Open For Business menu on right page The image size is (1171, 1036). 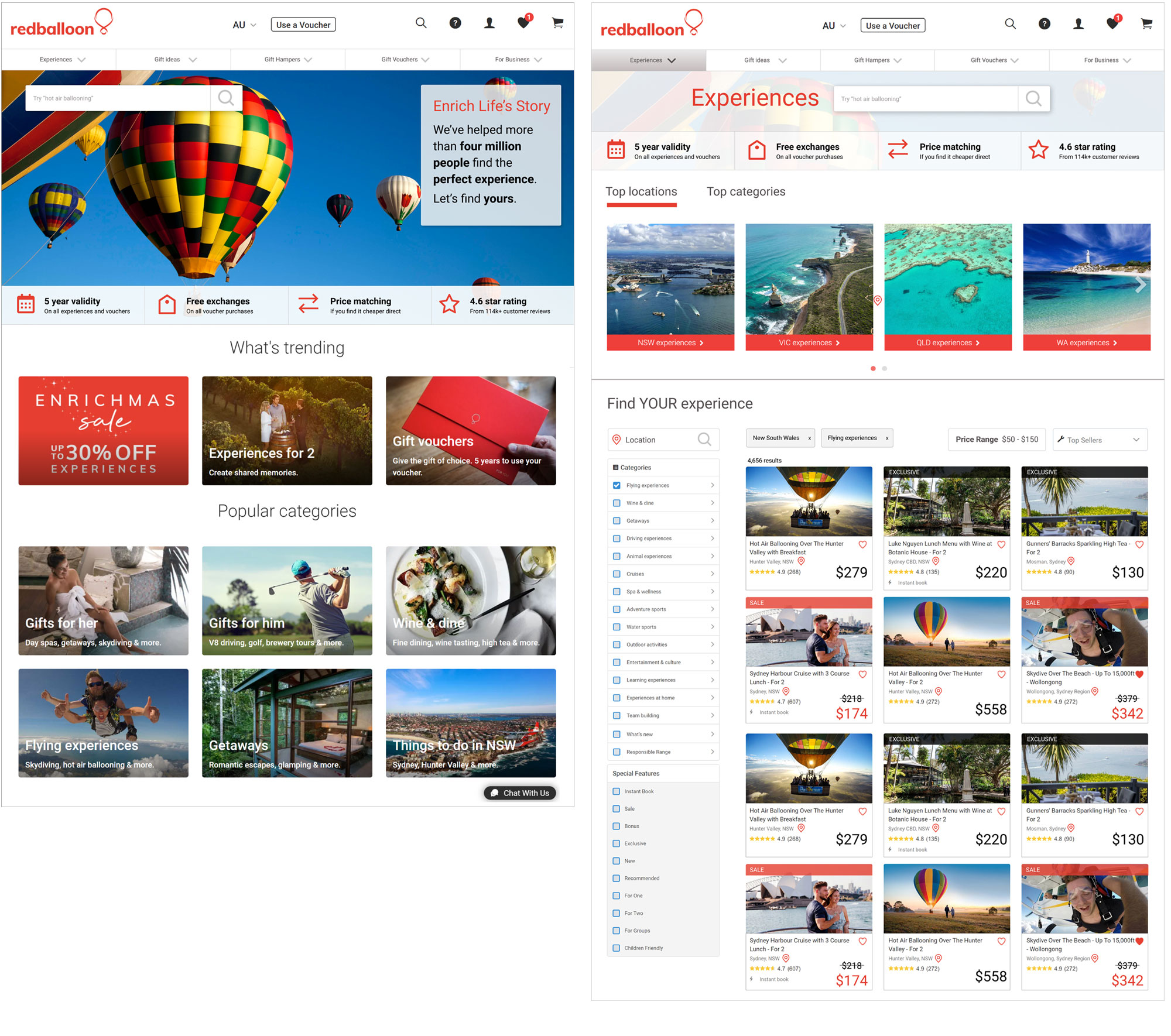pos(1106,60)
